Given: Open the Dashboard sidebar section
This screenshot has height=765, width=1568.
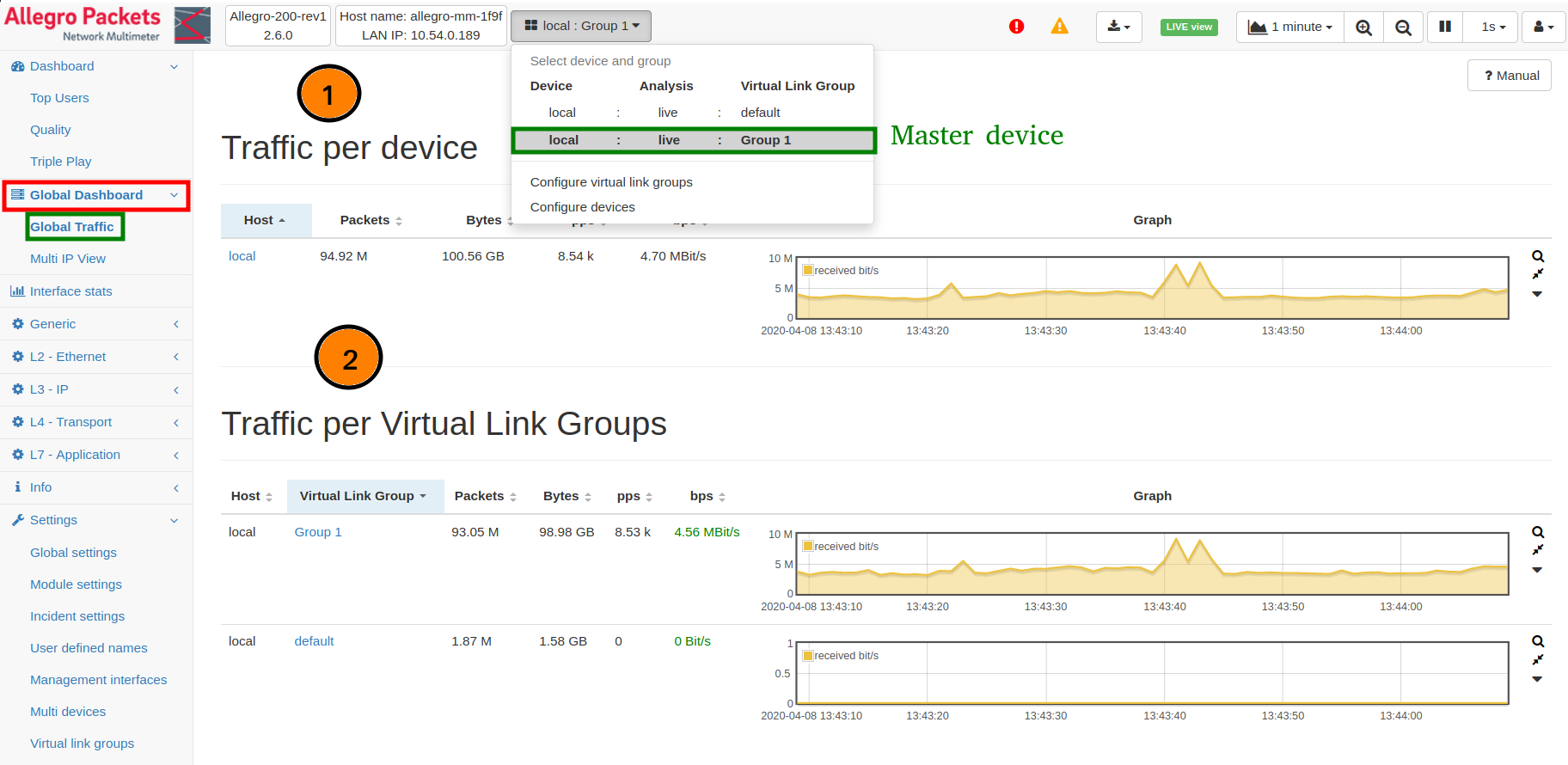Looking at the screenshot, I should 62,66.
